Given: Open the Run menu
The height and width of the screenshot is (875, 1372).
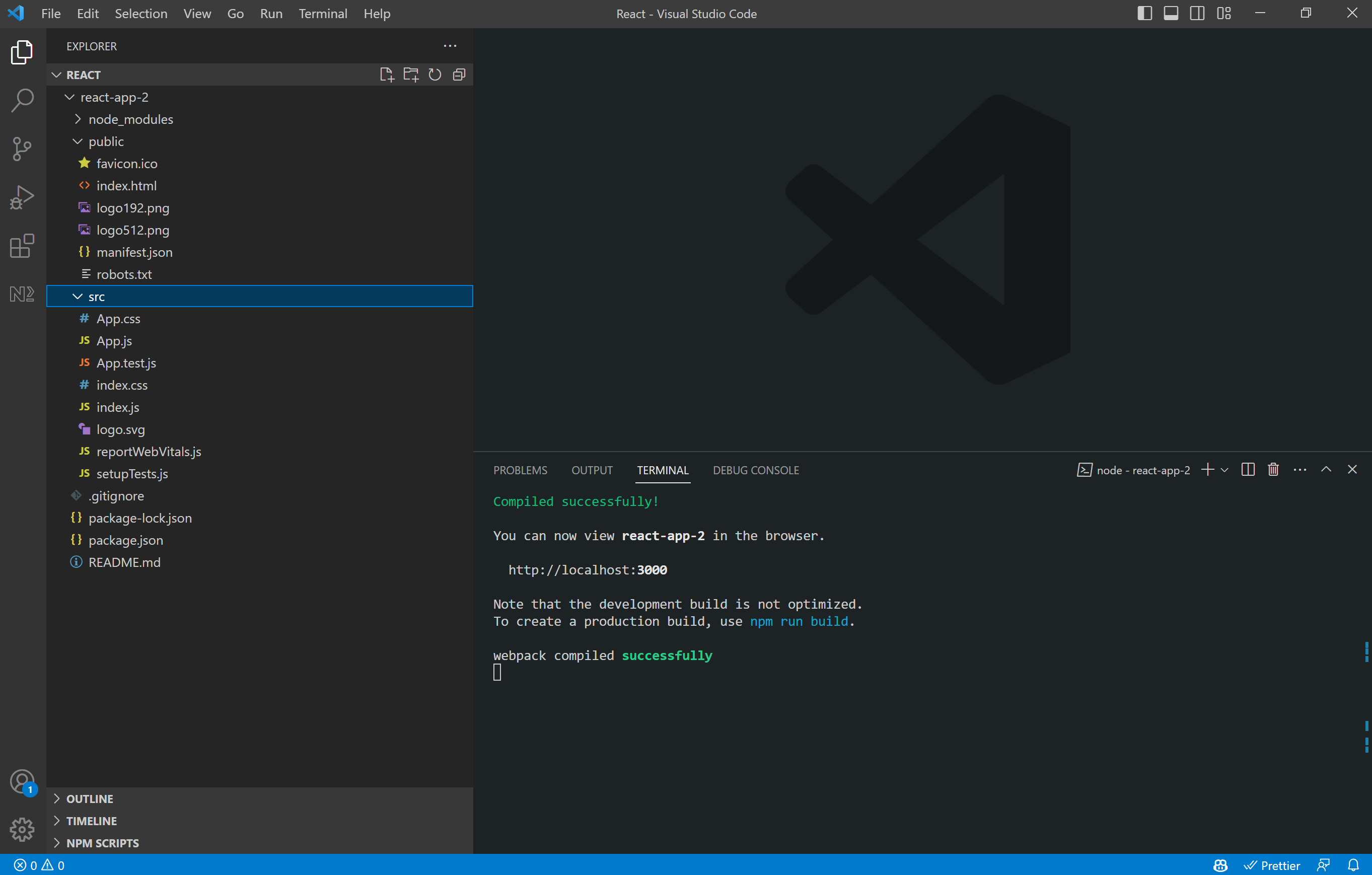Looking at the screenshot, I should pos(271,14).
